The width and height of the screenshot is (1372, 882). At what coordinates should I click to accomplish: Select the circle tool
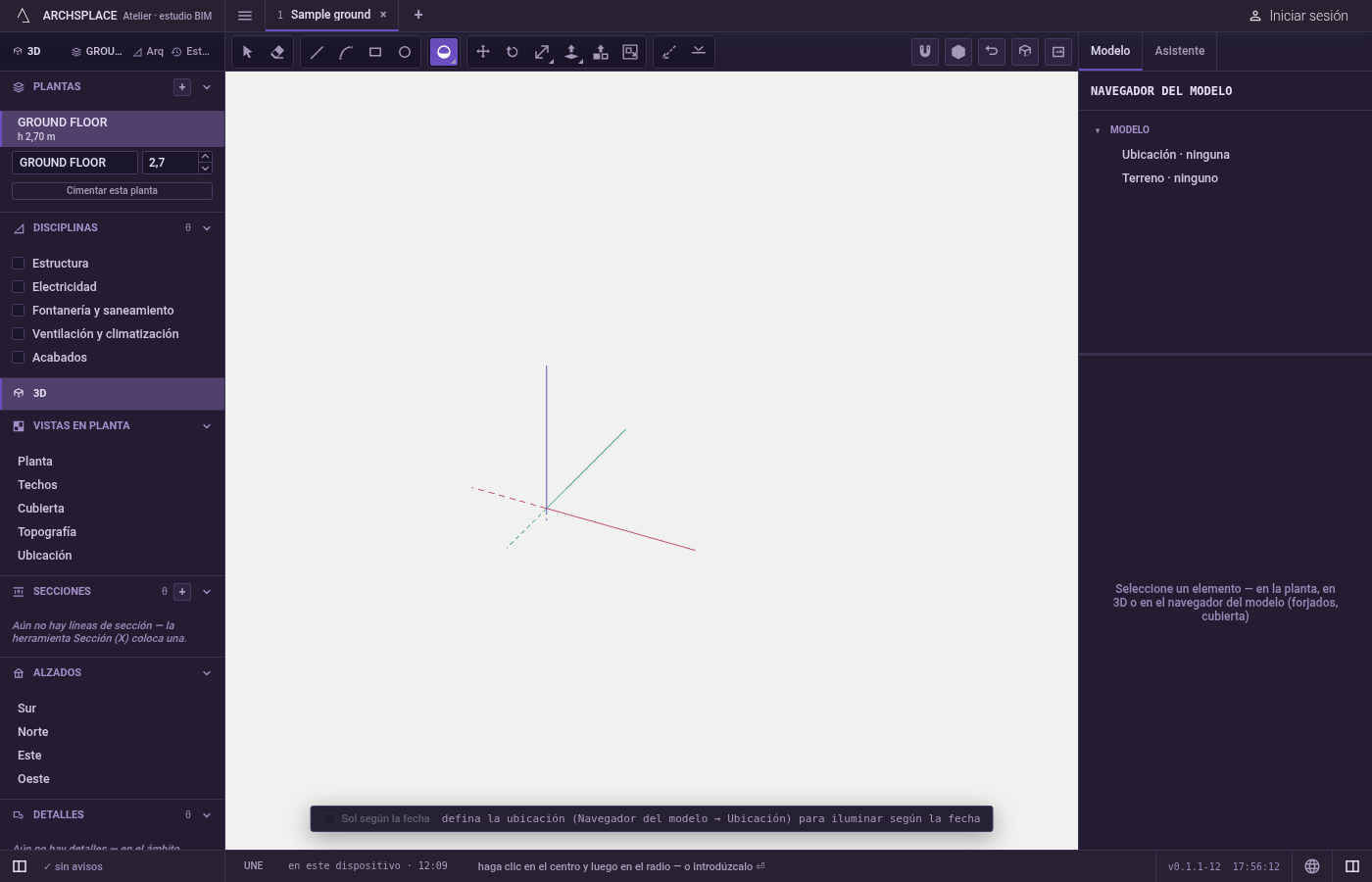click(405, 52)
